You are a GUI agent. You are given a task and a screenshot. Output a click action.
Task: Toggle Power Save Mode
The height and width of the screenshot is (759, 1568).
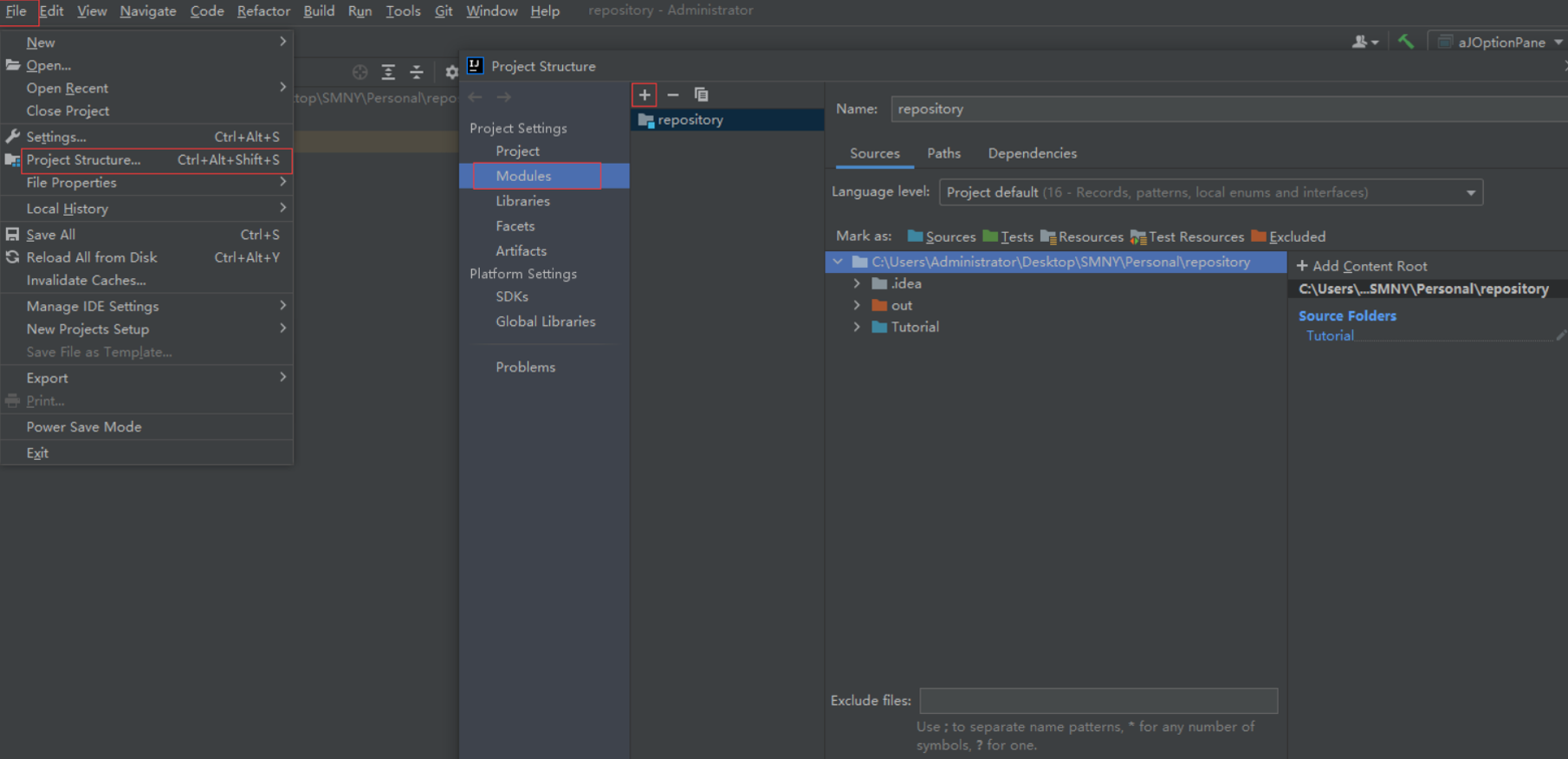(146, 427)
